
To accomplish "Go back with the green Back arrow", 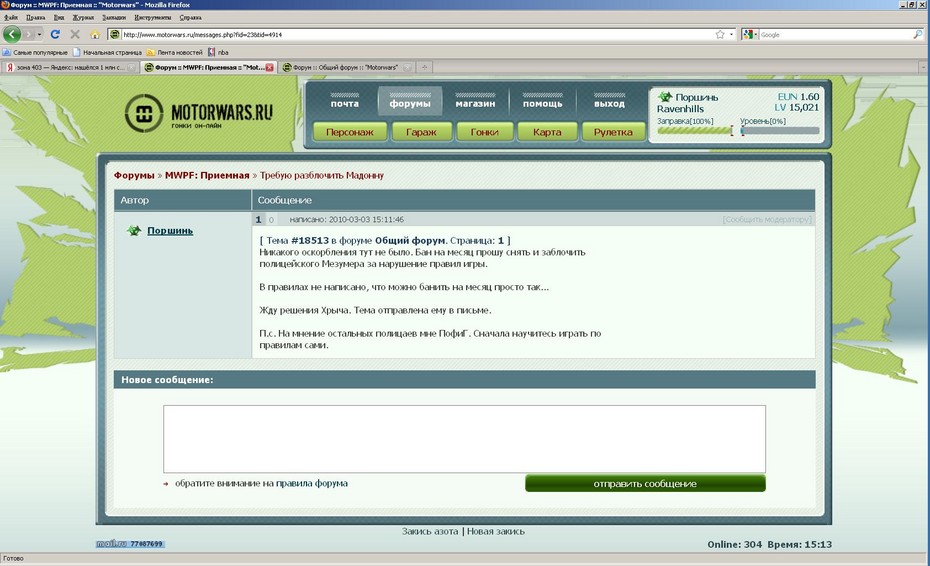I will point(12,34).
